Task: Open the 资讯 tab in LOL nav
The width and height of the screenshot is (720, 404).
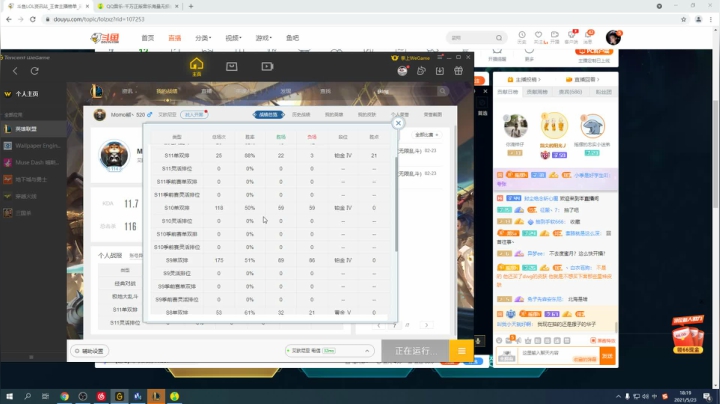Action: coord(127,91)
